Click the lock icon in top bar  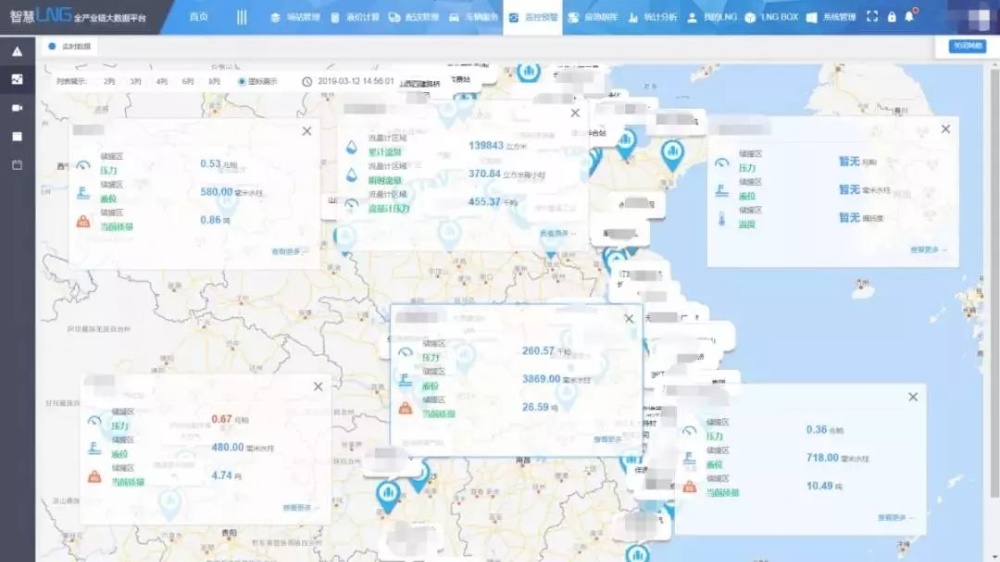892,17
